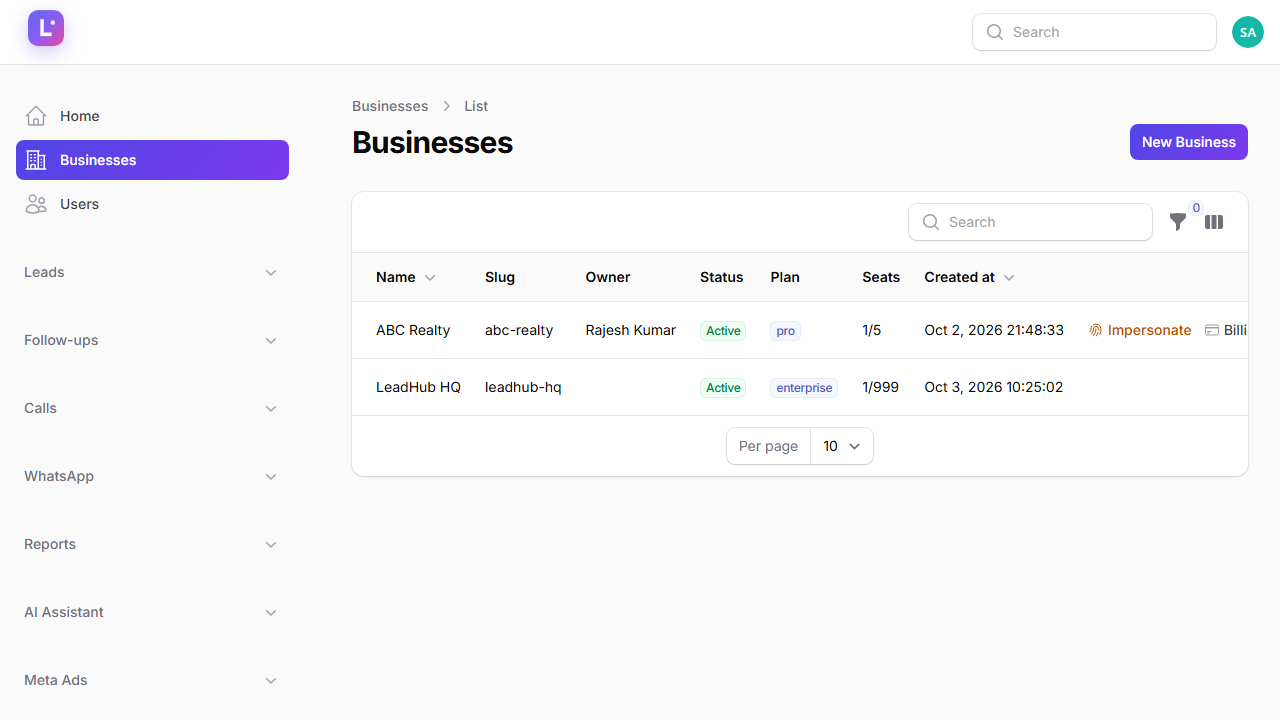
Task: Click the New Business button
Action: pos(1189,142)
